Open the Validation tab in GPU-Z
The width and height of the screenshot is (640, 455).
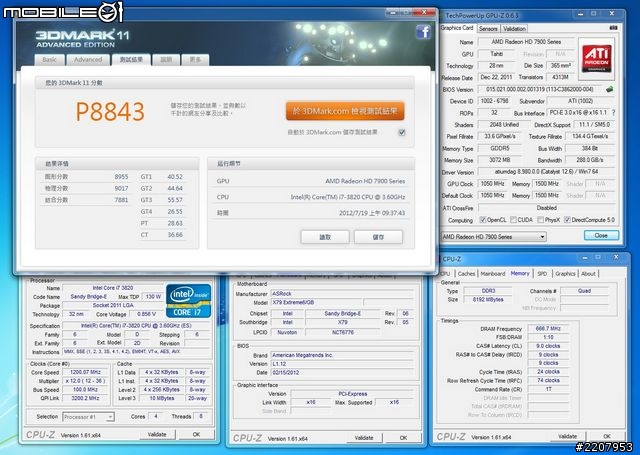514,29
